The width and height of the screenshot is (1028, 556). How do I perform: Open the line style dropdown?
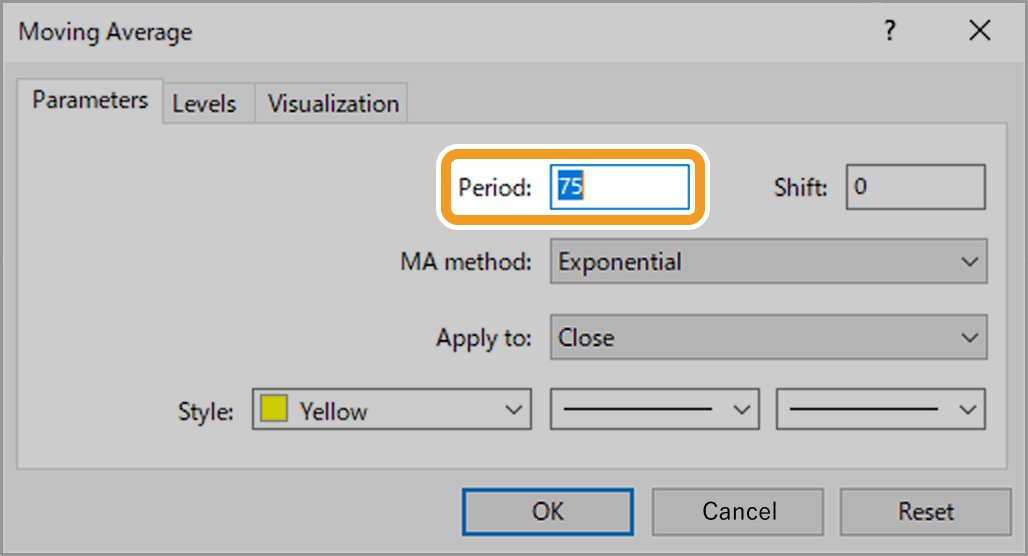[655, 410]
